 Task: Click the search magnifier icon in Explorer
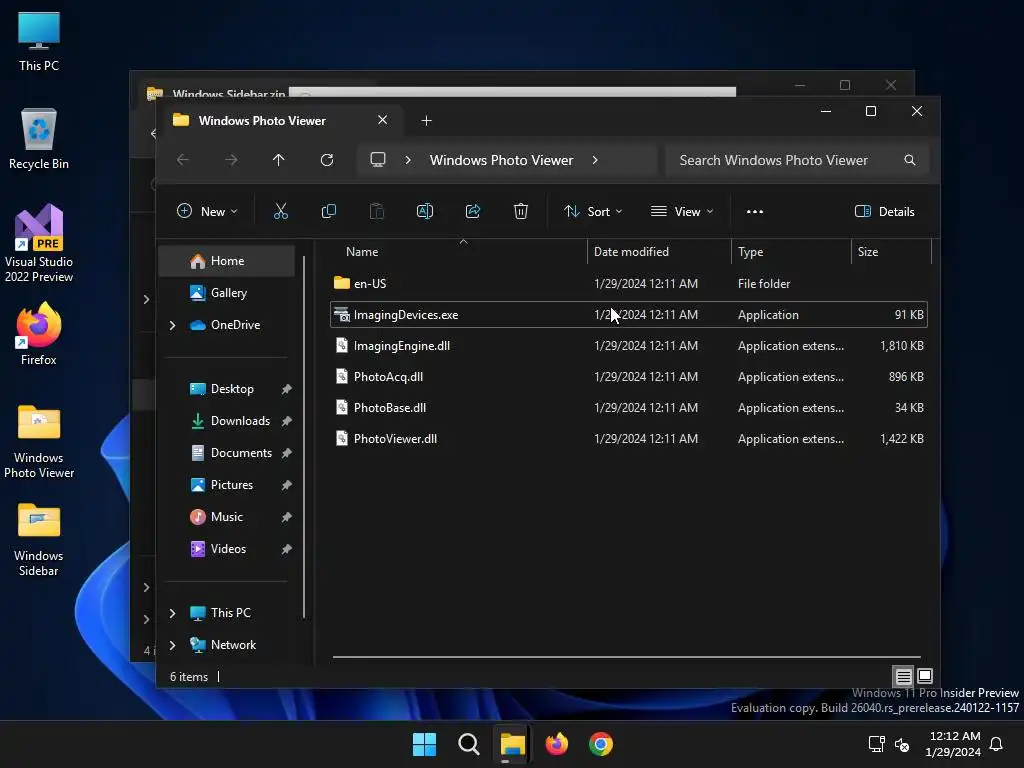(910, 160)
